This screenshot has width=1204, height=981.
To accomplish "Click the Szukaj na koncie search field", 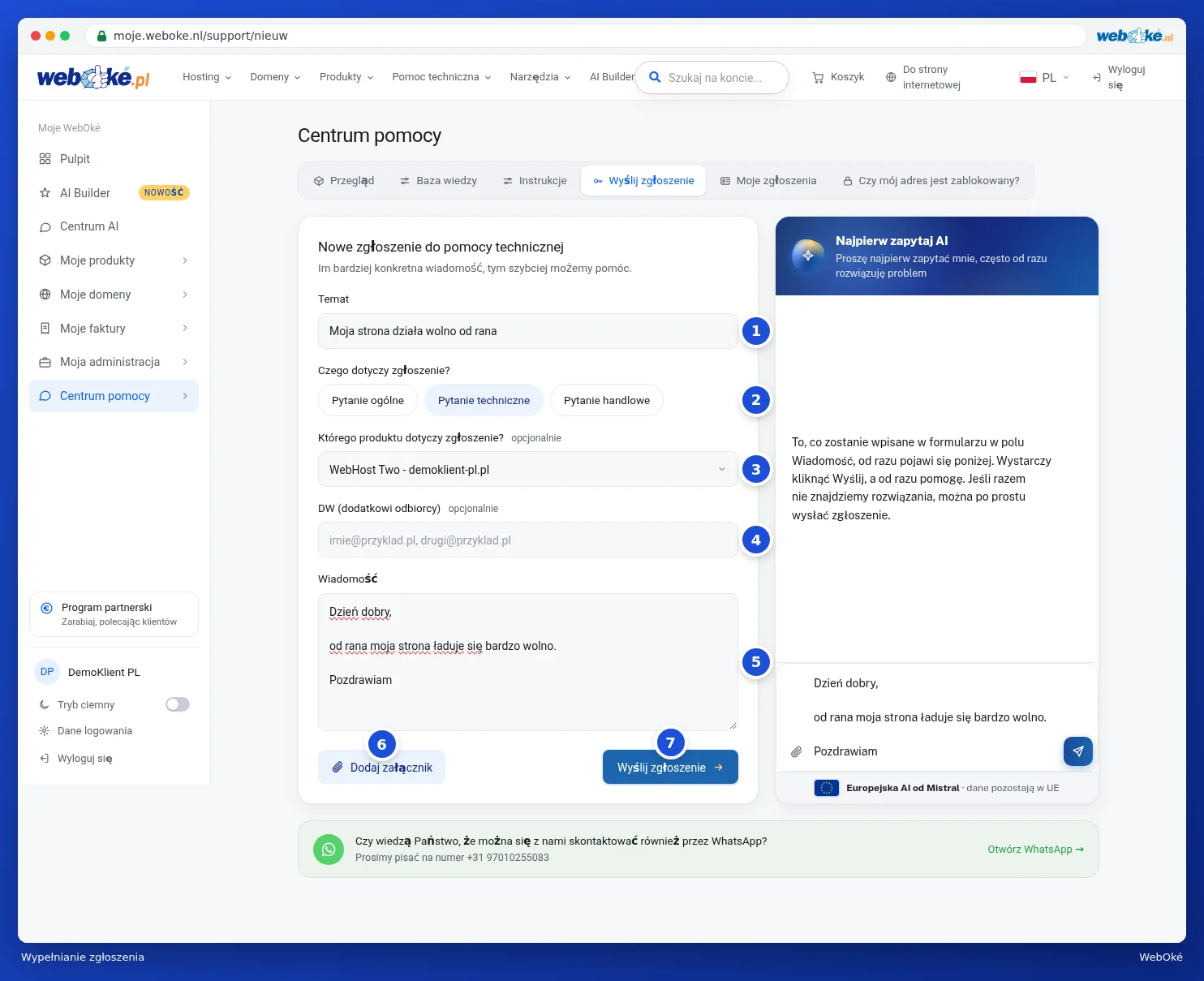I will pyautogui.click(x=712, y=77).
